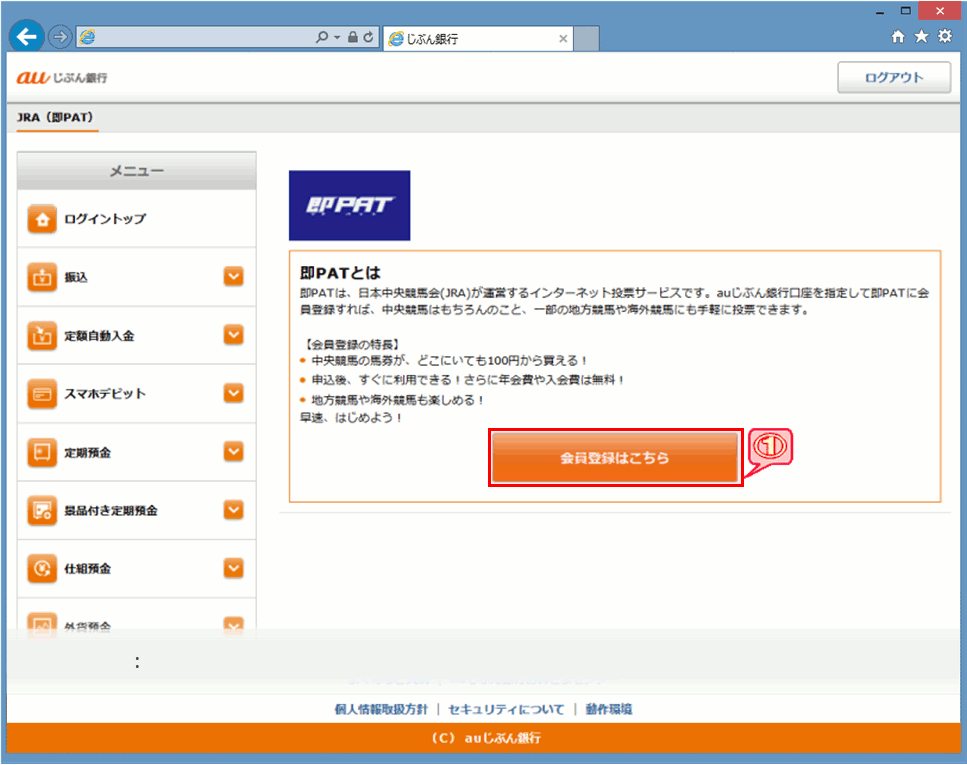
Task: Click the 仕組預金 icon
Action: (42, 568)
